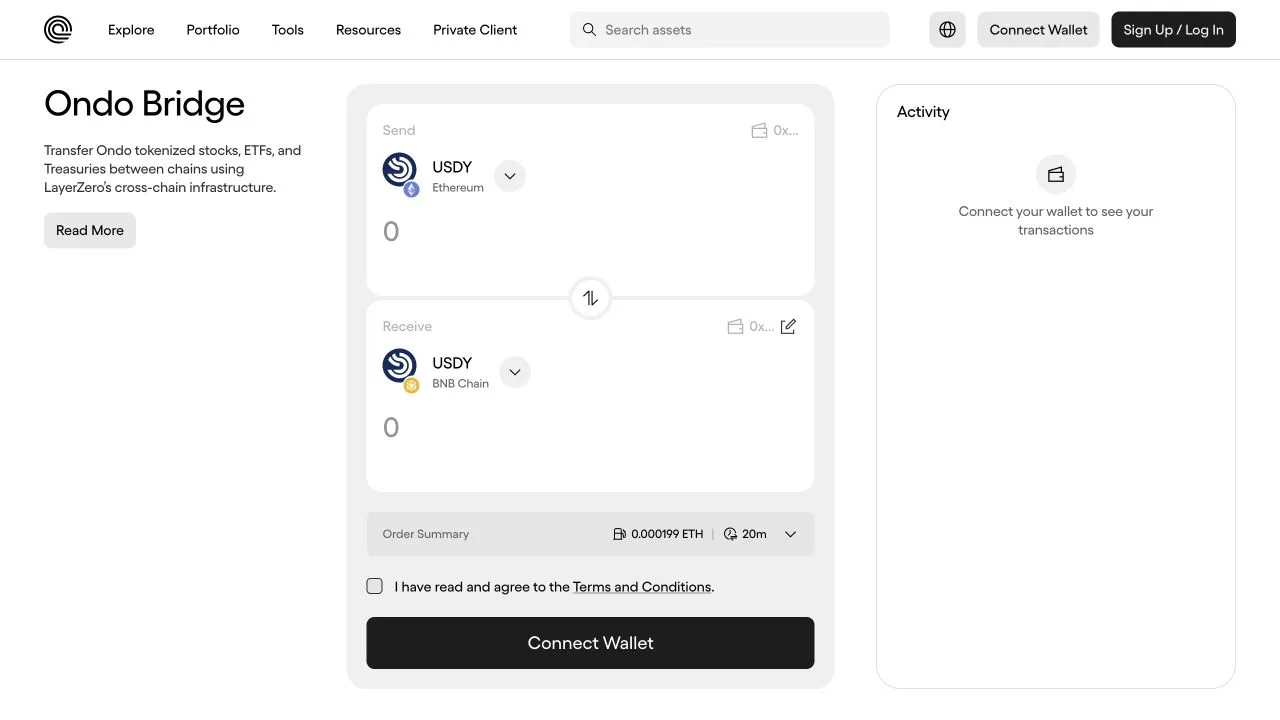
Task: Click the USDY BNB Chain token logo
Action: (401, 370)
